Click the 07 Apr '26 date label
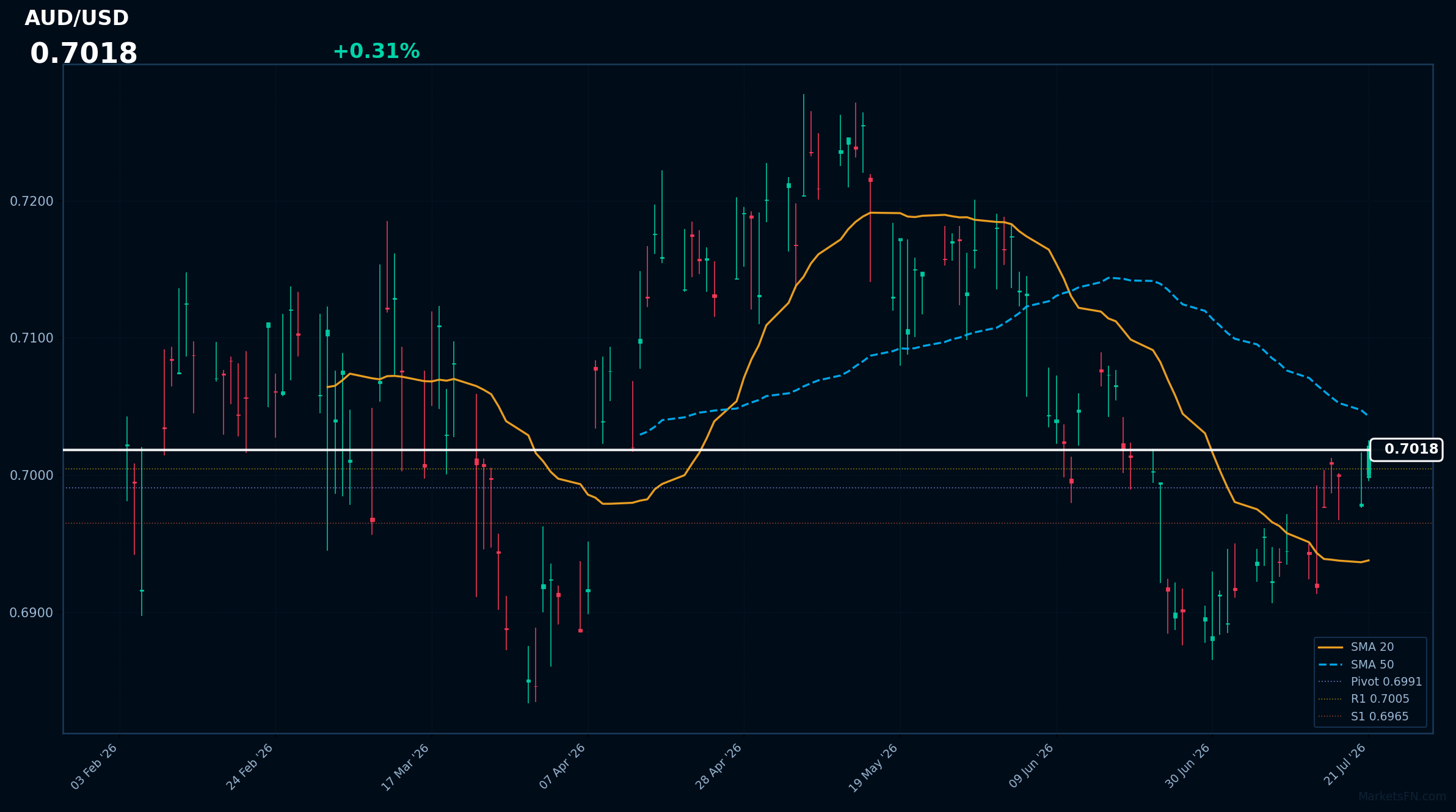 pyautogui.click(x=563, y=767)
